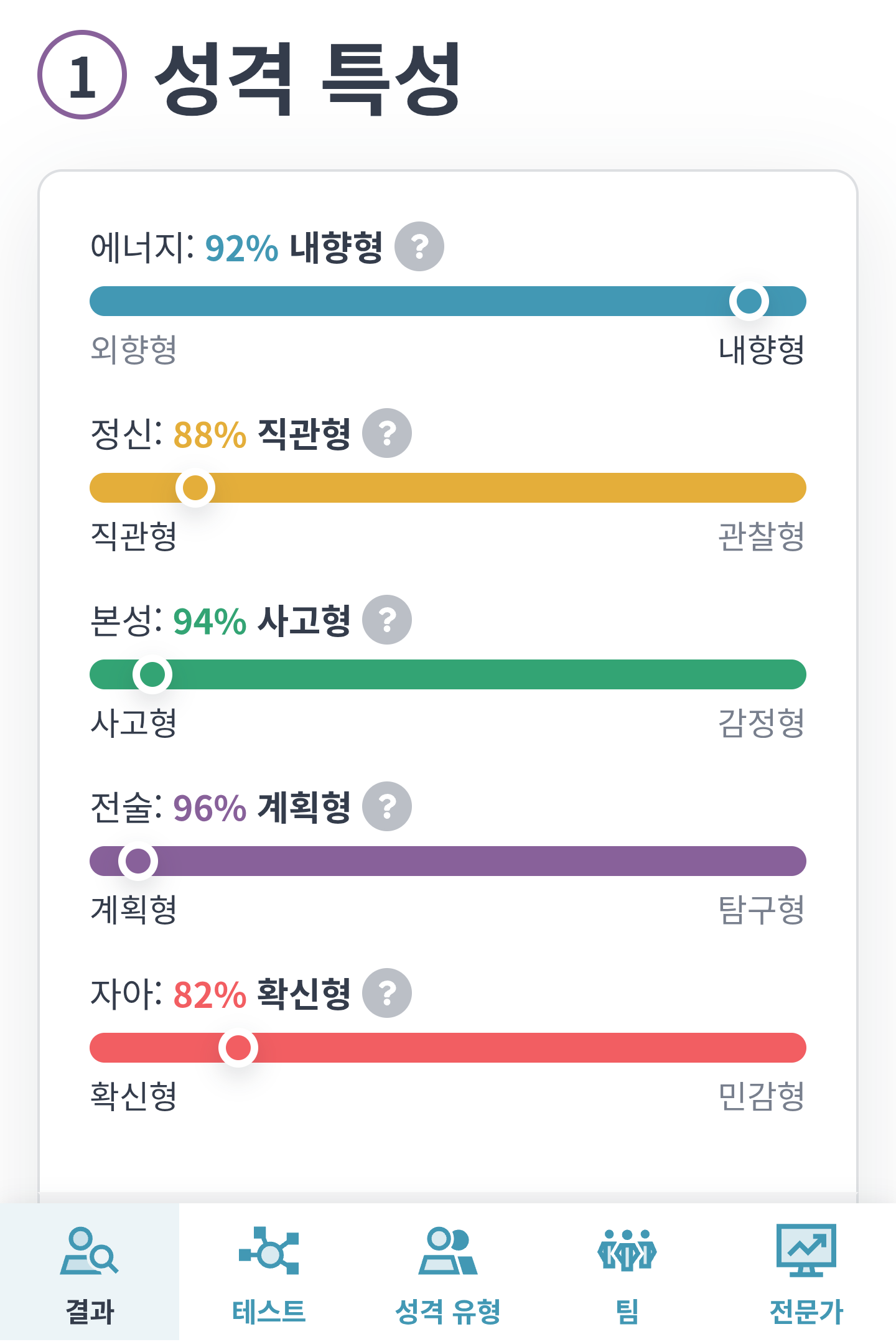896x1342 pixels.
Task: Click the yellow 정신 slider knob
Action: (195, 488)
